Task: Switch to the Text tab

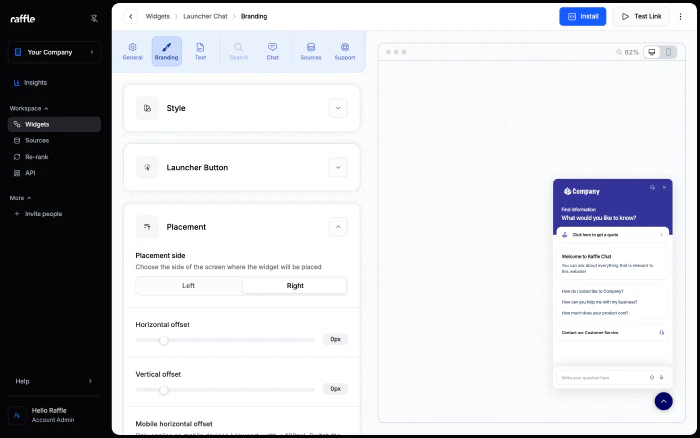Action: 200,51
